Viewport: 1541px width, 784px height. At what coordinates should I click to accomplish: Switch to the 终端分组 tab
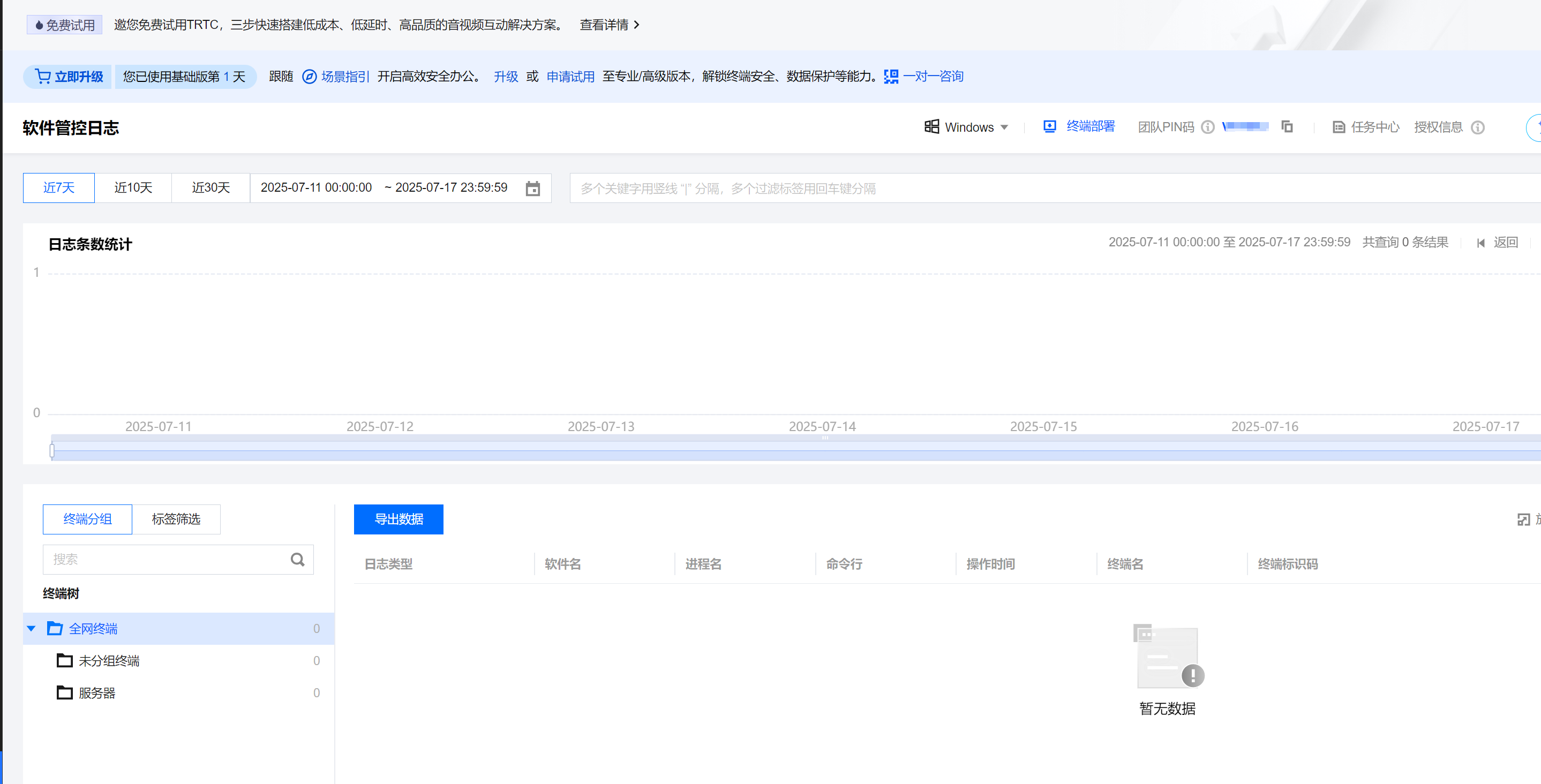pos(87,519)
